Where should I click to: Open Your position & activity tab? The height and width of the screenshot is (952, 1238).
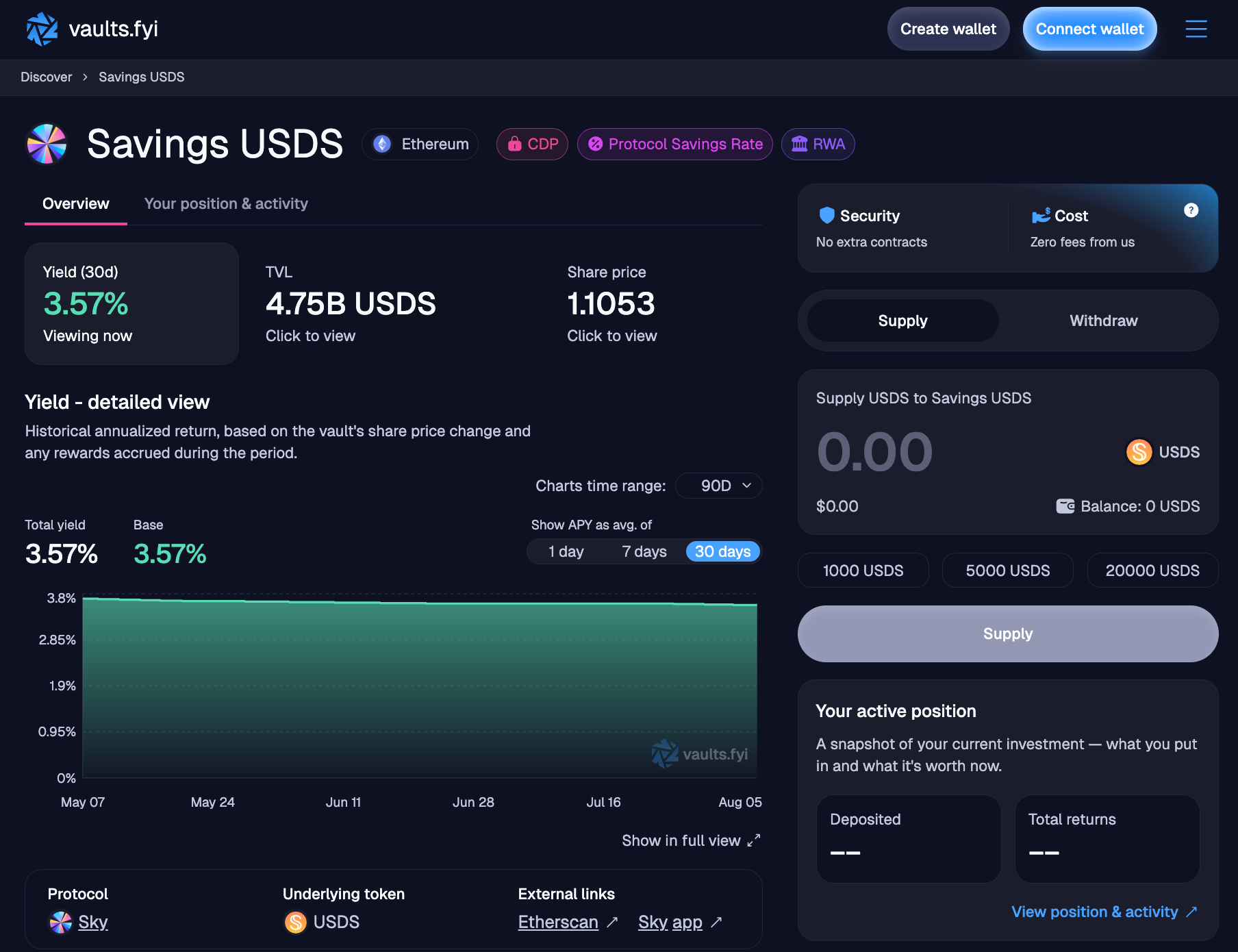click(x=226, y=203)
